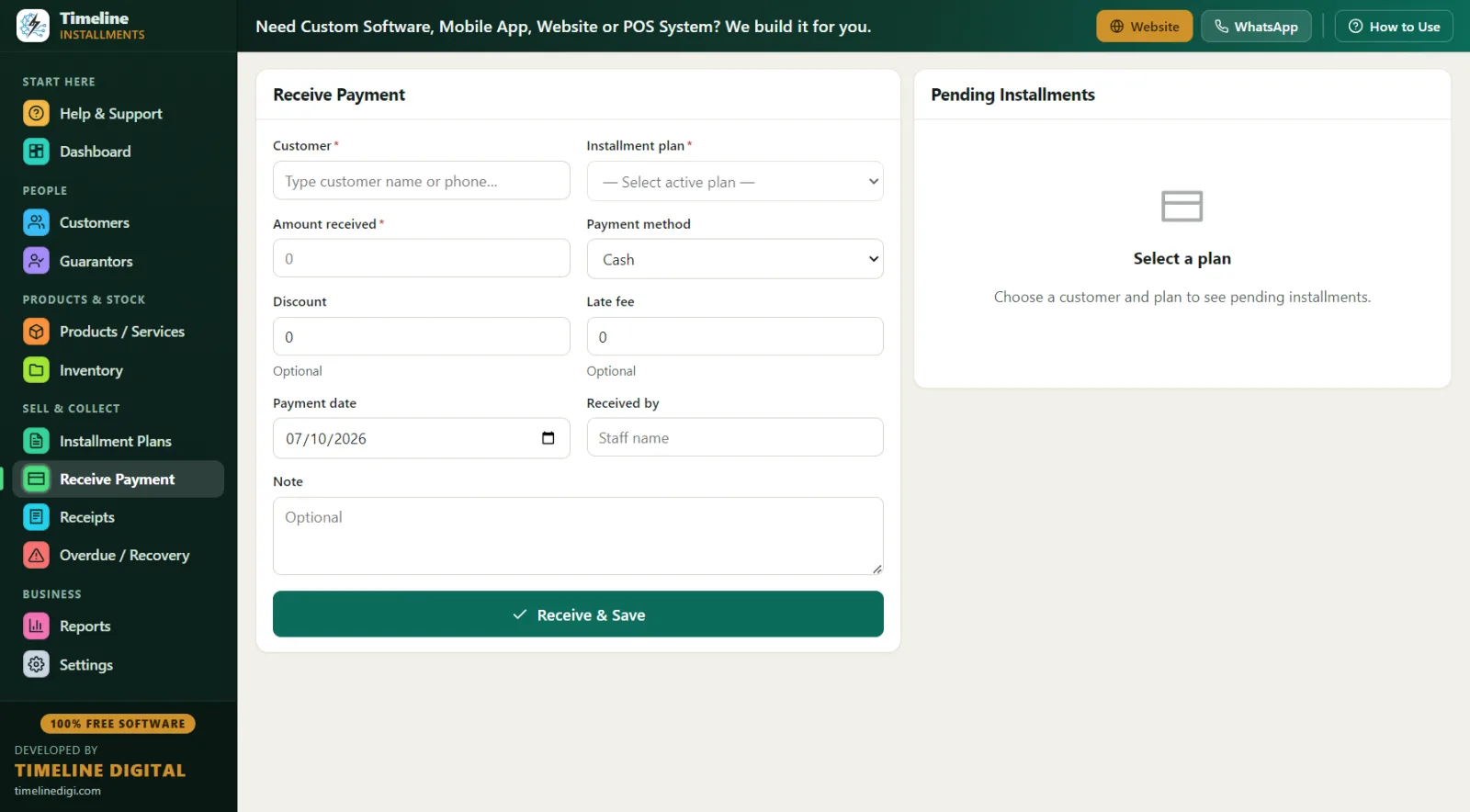Screen dimensions: 1470x812
Task: Focus the Amount received field
Action: click(x=422, y=258)
